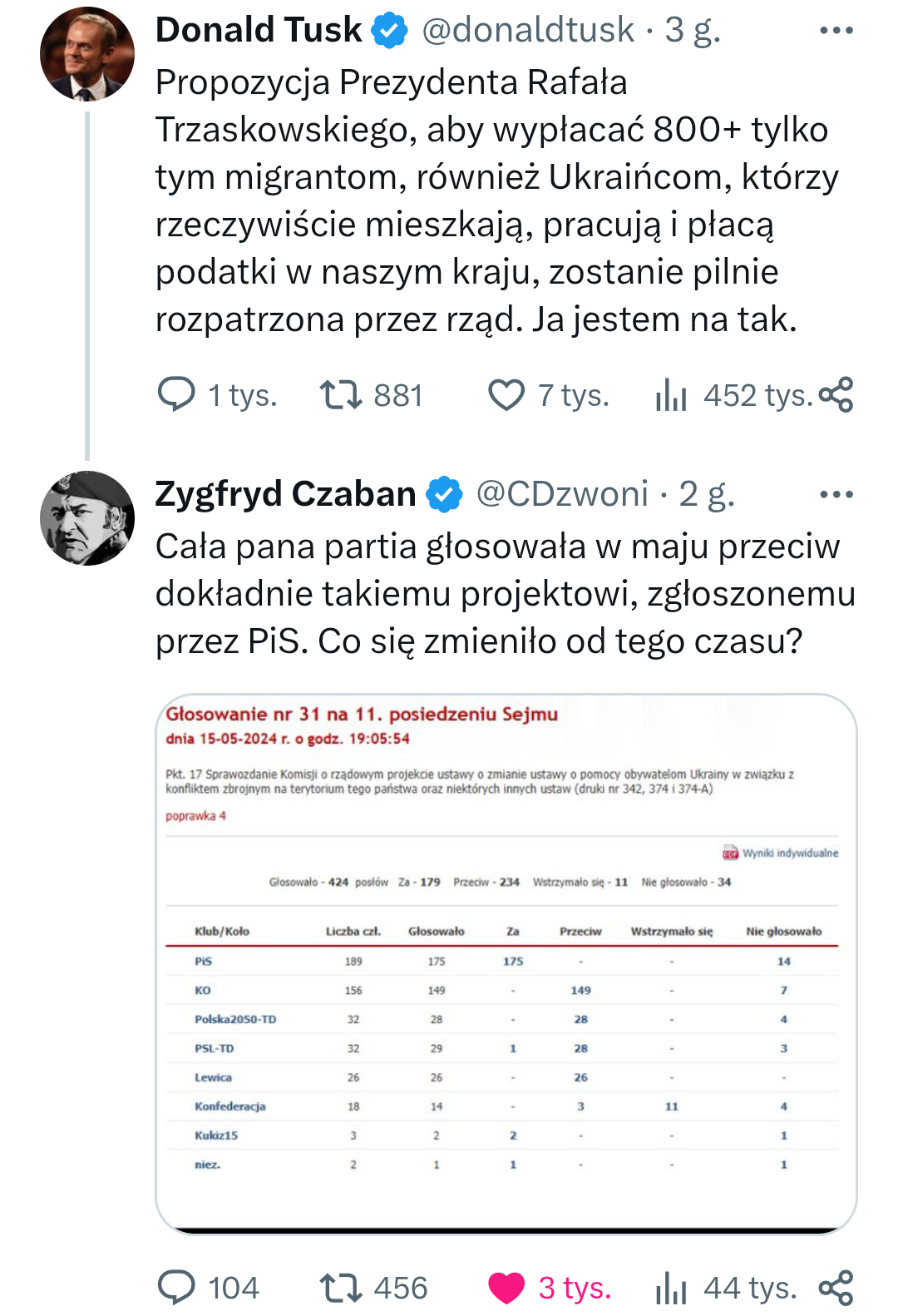
Task: Unlike Zygfryd Czaban's tweet
Action: (x=506, y=1288)
